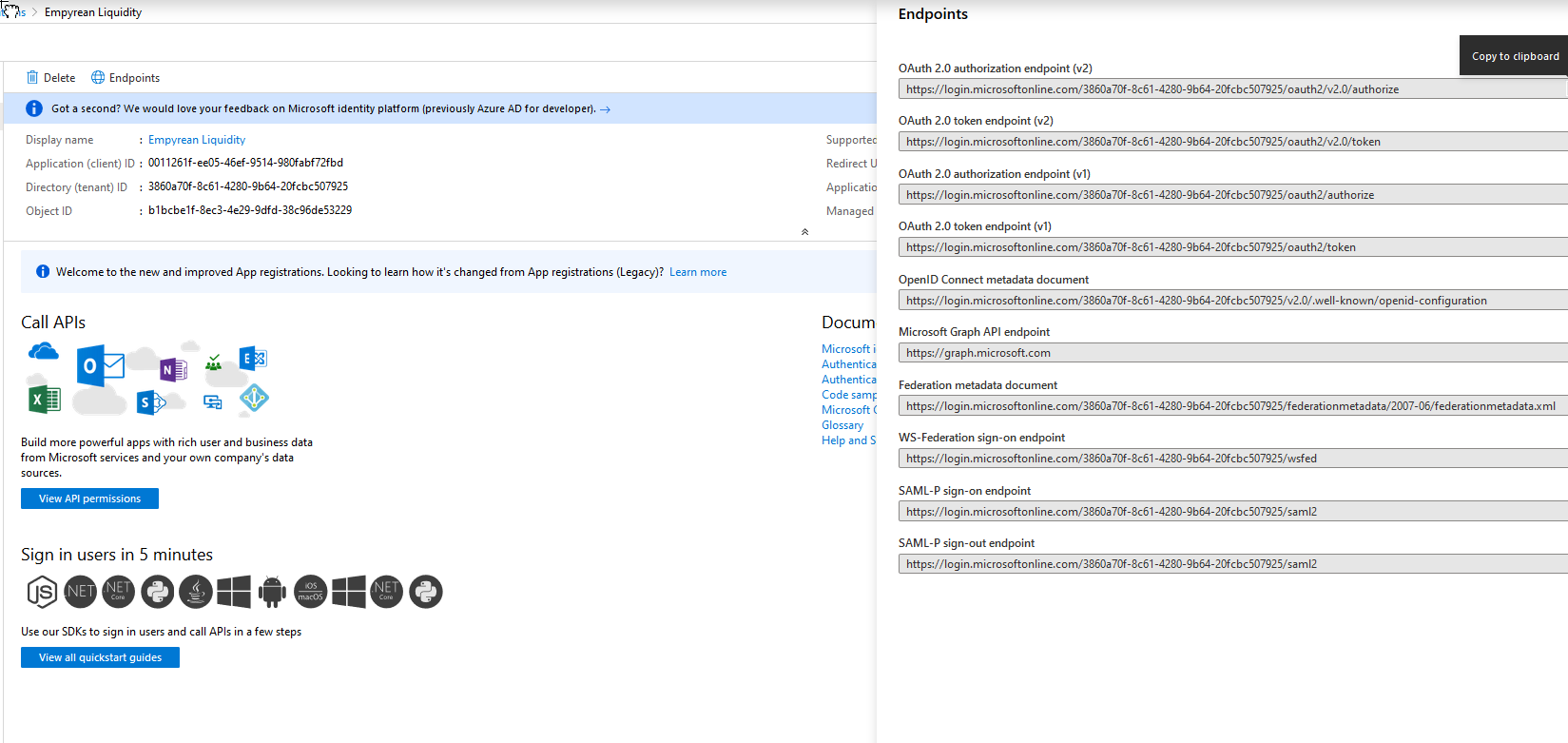The width and height of the screenshot is (1568, 743).
Task: Click the globe icon beside Endpoints in the toolbar
Action: [98, 78]
